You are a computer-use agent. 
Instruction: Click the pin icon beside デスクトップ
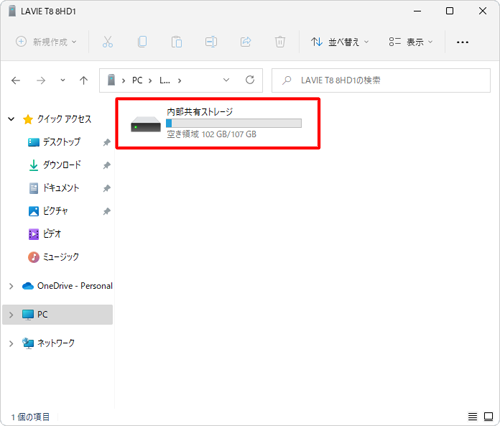pyautogui.click(x=106, y=143)
